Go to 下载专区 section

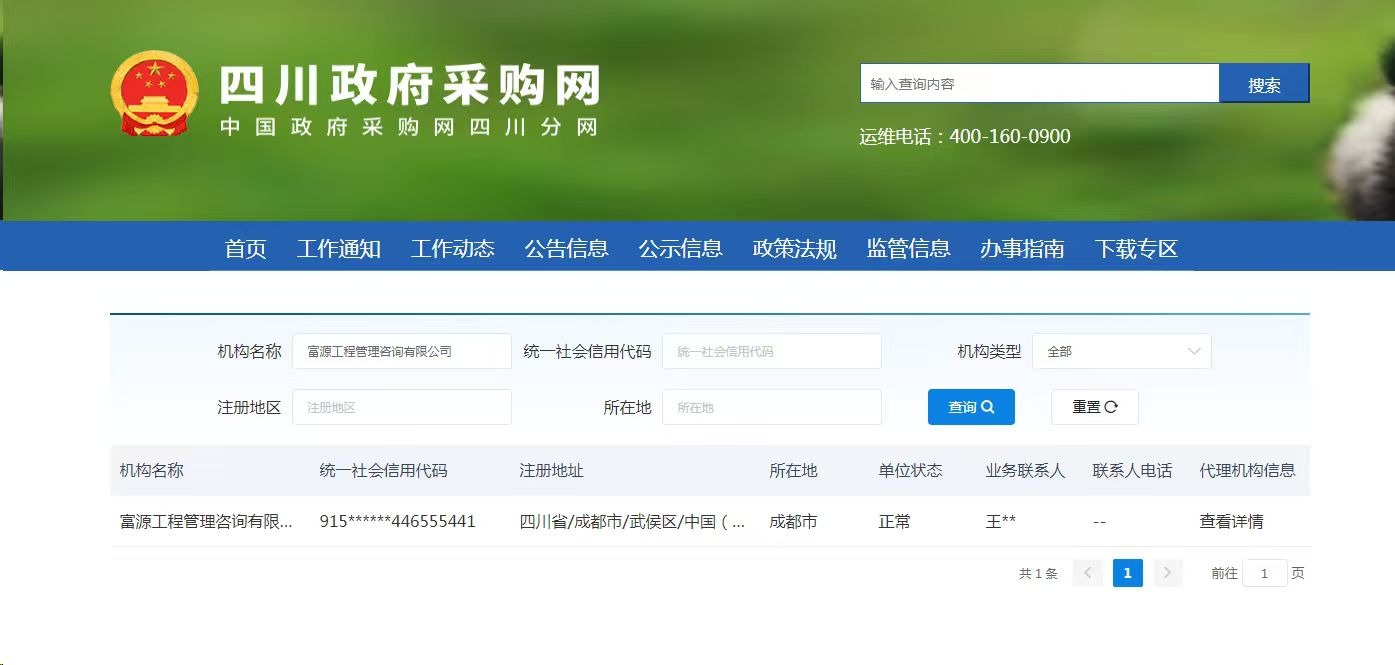(1136, 248)
